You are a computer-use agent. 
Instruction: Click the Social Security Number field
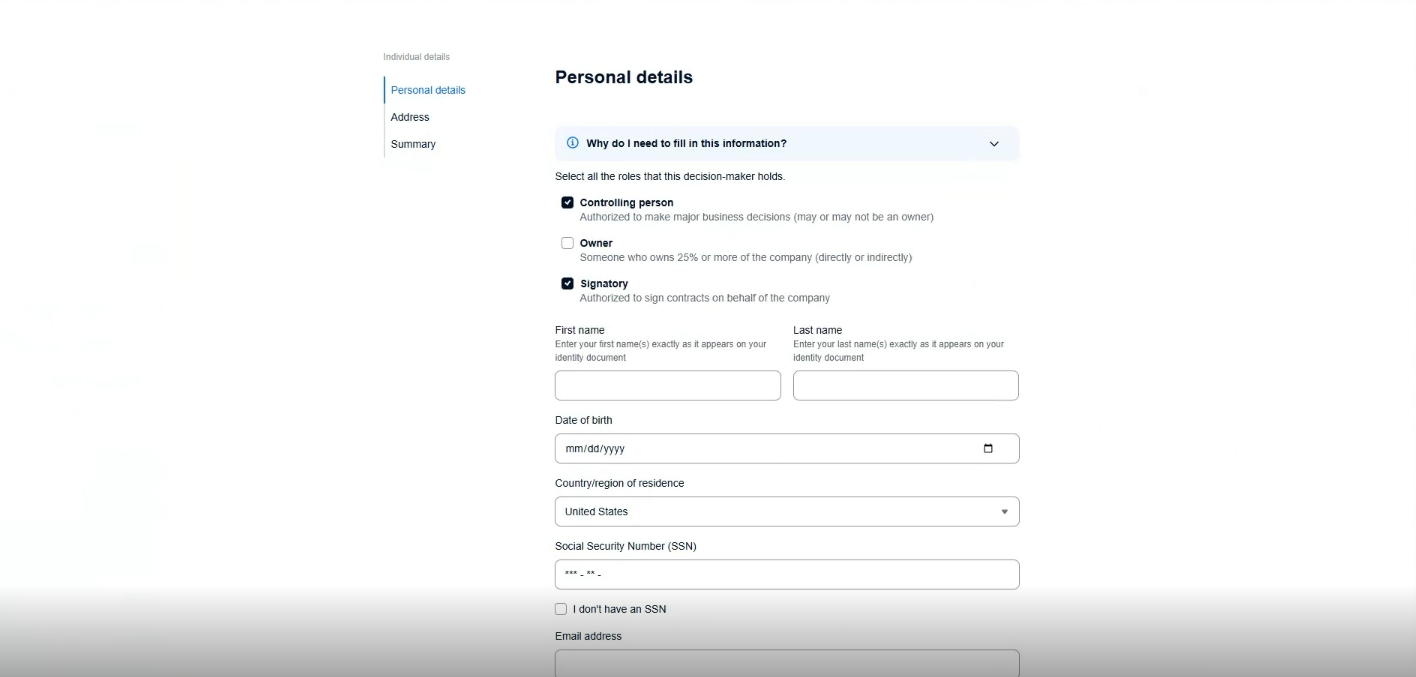coord(787,574)
